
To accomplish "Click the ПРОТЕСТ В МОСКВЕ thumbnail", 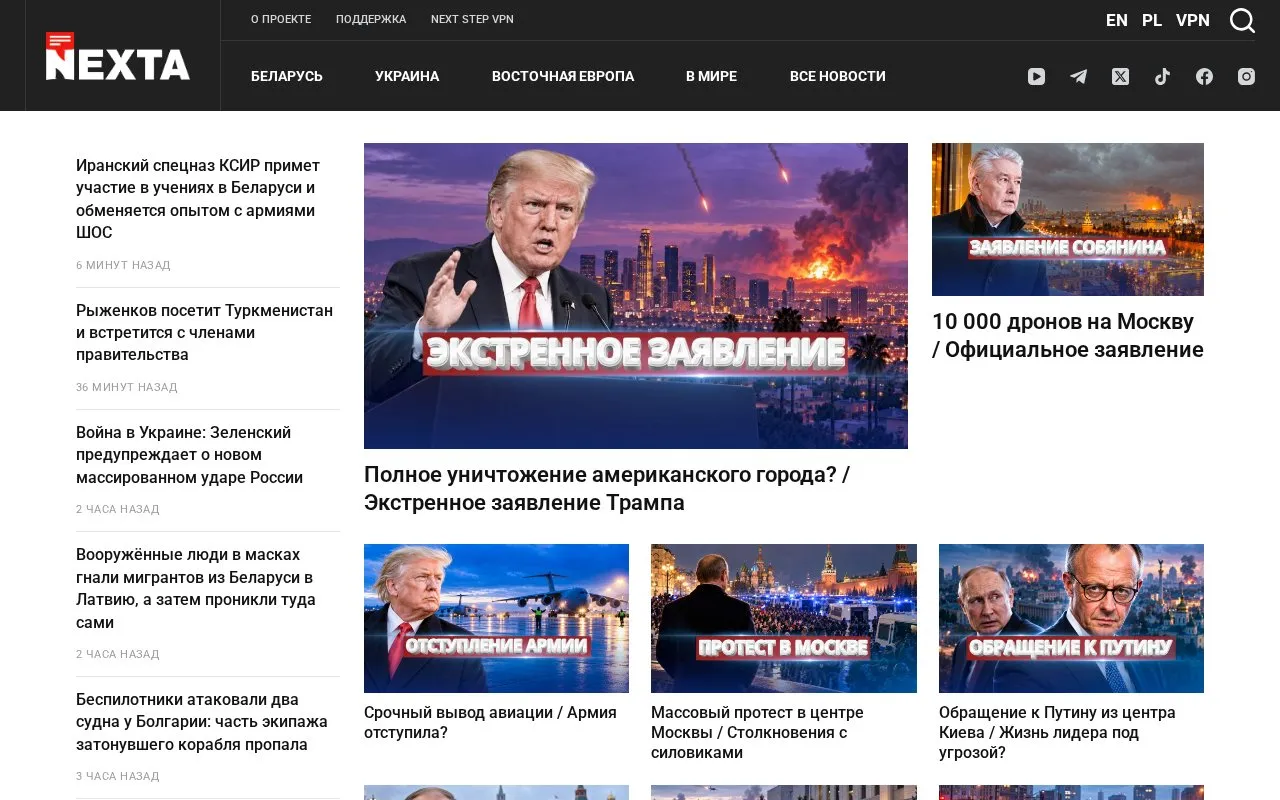I will [x=784, y=618].
